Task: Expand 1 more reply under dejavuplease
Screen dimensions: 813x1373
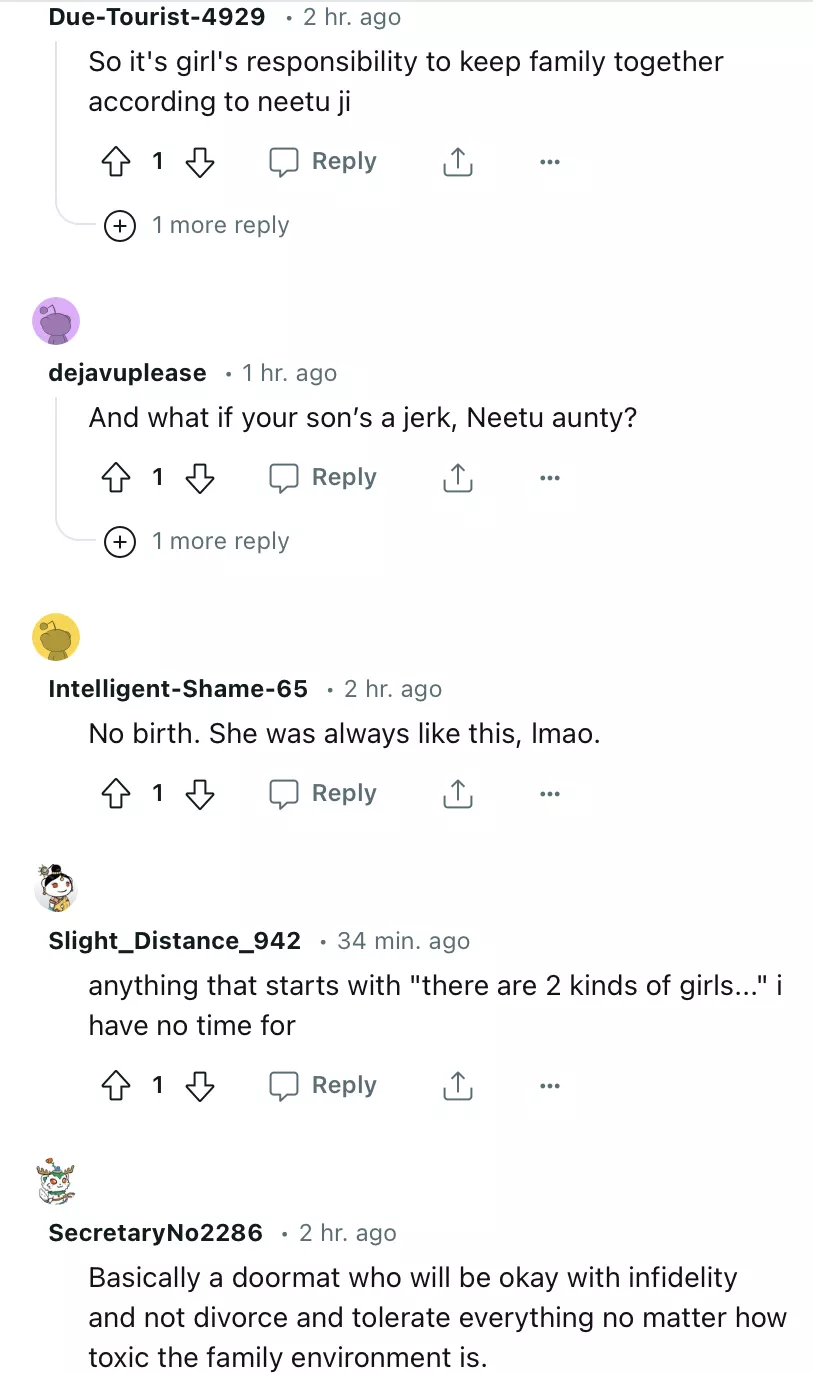Action: pos(198,542)
